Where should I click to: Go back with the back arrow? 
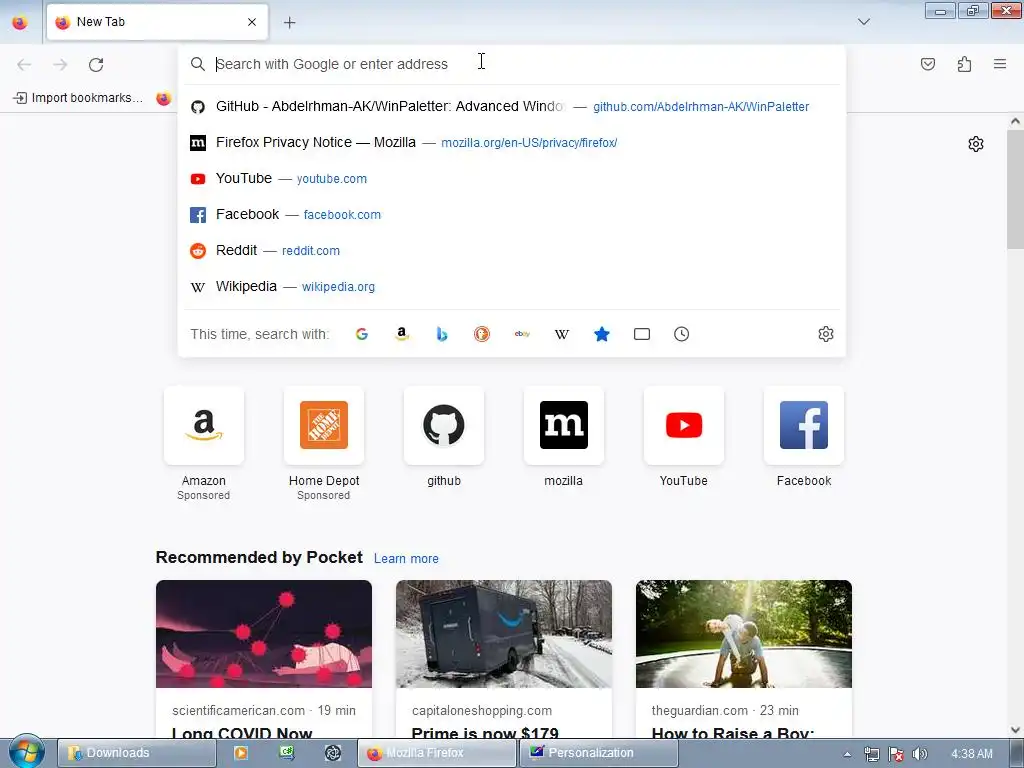pyautogui.click(x=24, y=64)
